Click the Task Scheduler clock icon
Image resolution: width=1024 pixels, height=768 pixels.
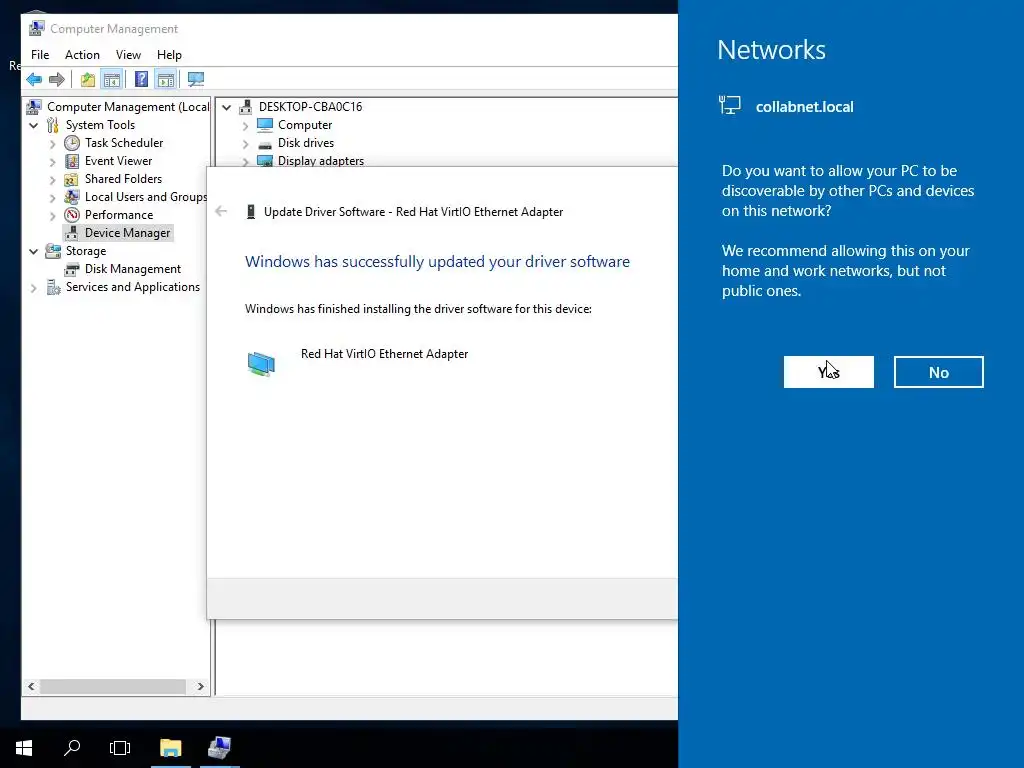click(72, 143)
